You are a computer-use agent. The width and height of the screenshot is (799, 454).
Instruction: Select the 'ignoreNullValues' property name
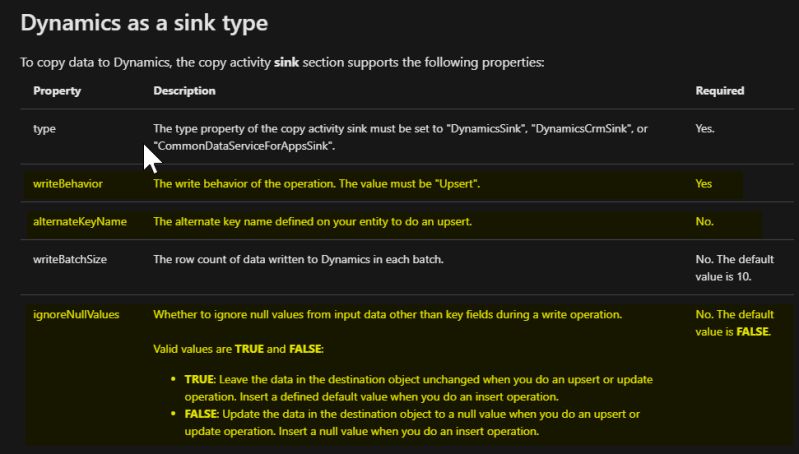(76, 314)
